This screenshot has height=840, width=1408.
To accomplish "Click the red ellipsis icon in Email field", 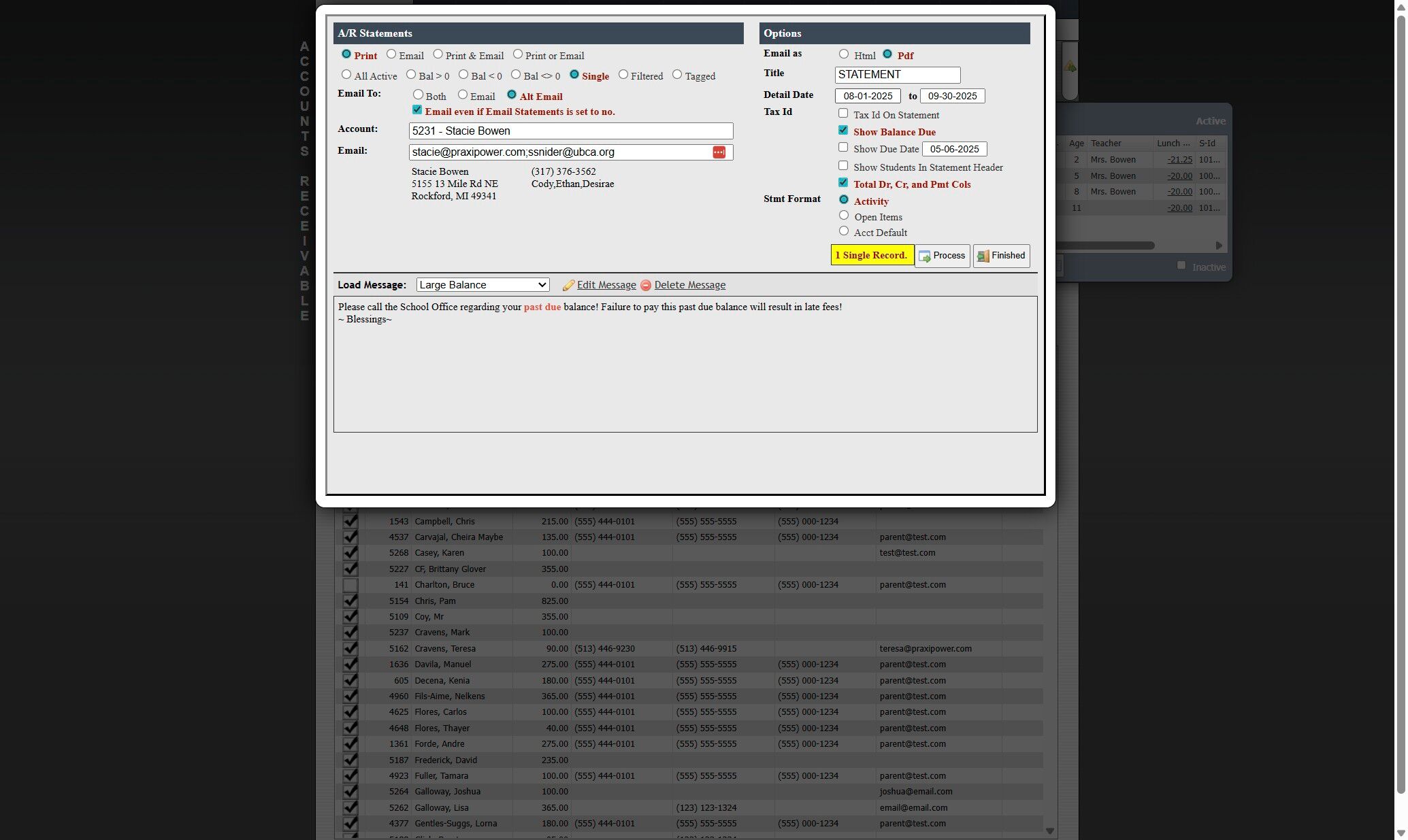I will tap(719, 152).
